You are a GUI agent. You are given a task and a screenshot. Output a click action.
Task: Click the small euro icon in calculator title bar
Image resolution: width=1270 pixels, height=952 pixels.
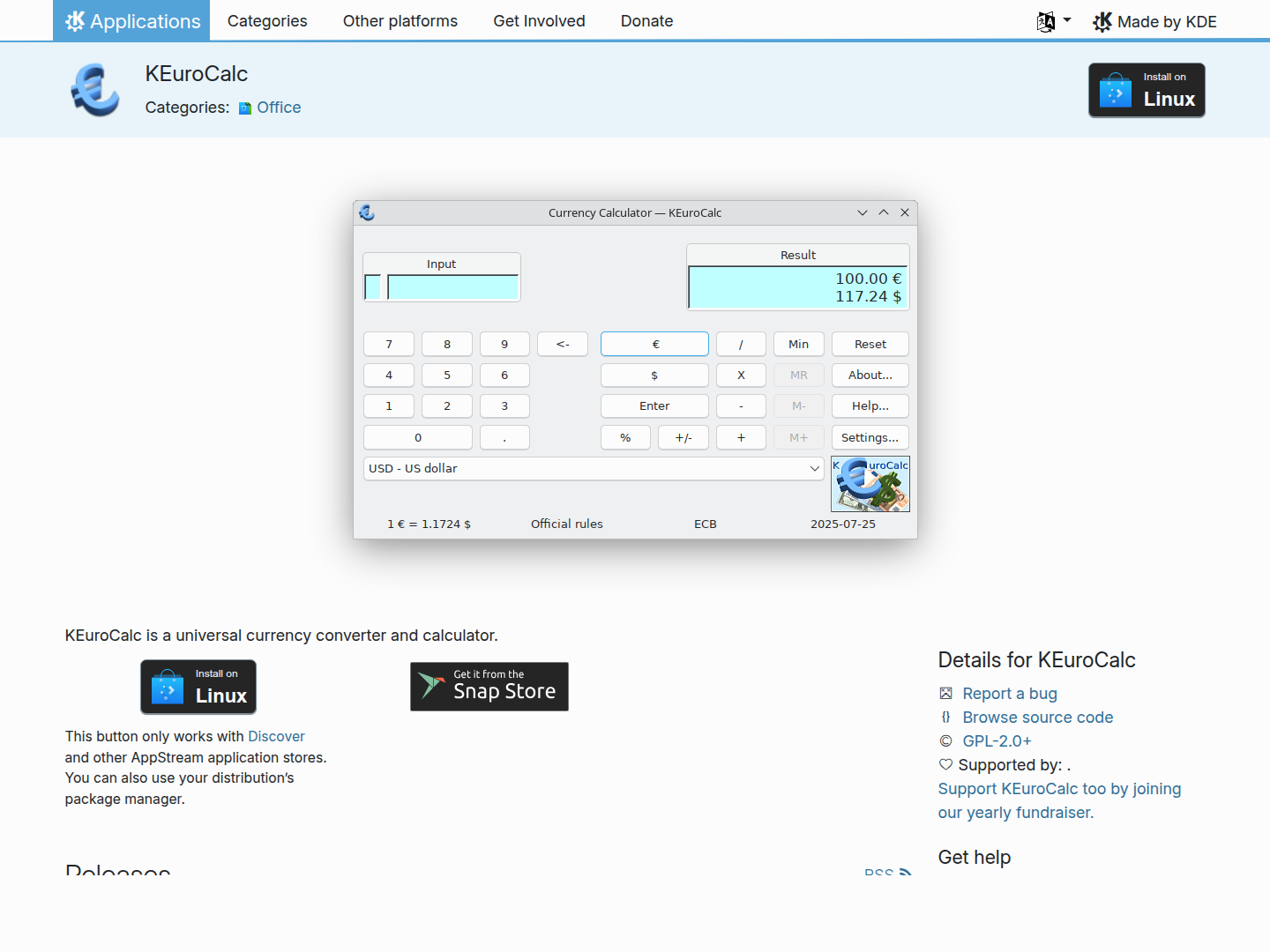tap(367, 212)
